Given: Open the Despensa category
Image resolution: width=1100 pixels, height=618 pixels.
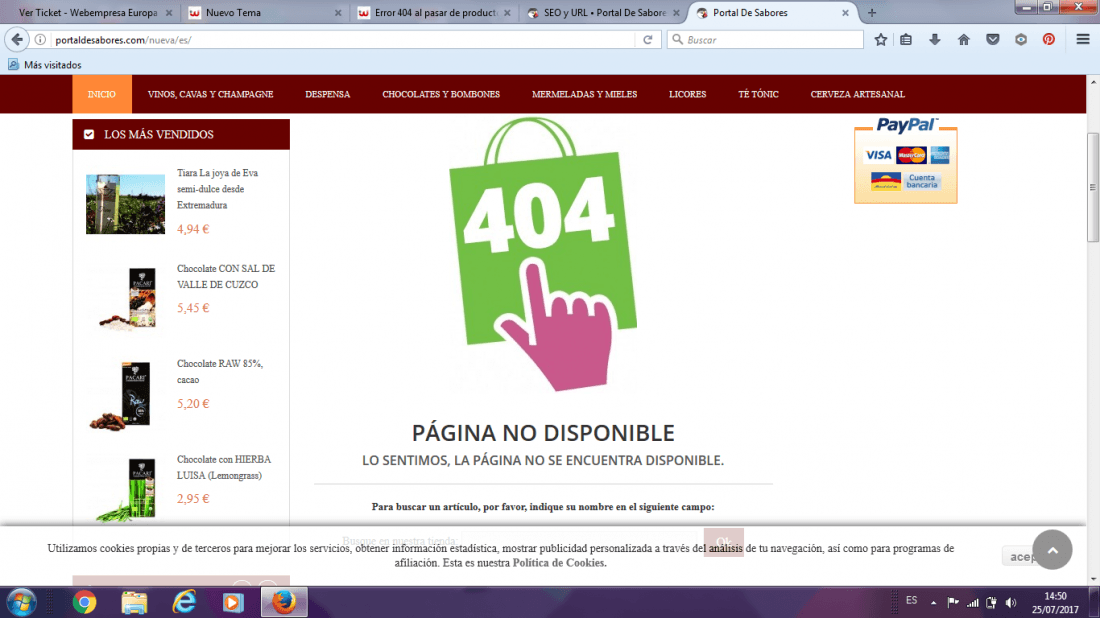Looking at the screenshot, I should (x=328, y=94).
